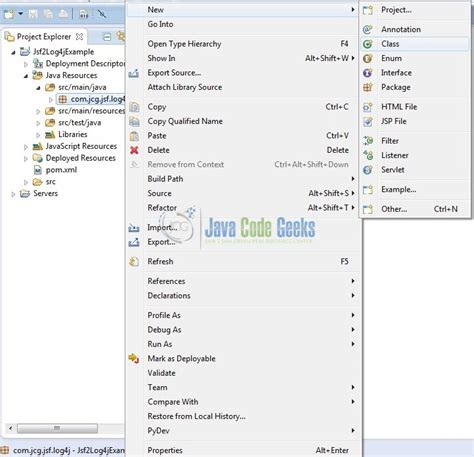Click the Servlet icon

click(367, 170)
